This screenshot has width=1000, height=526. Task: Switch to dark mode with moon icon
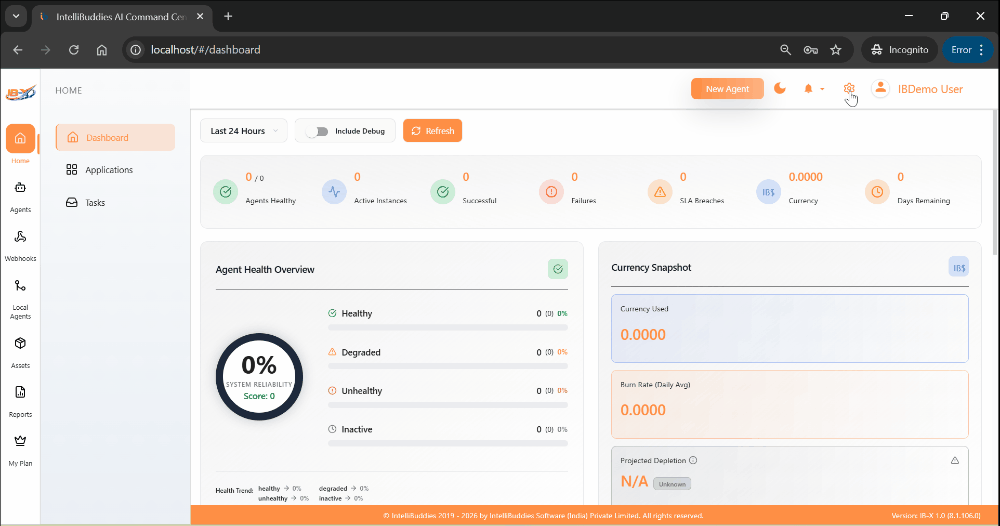point(780,89)
